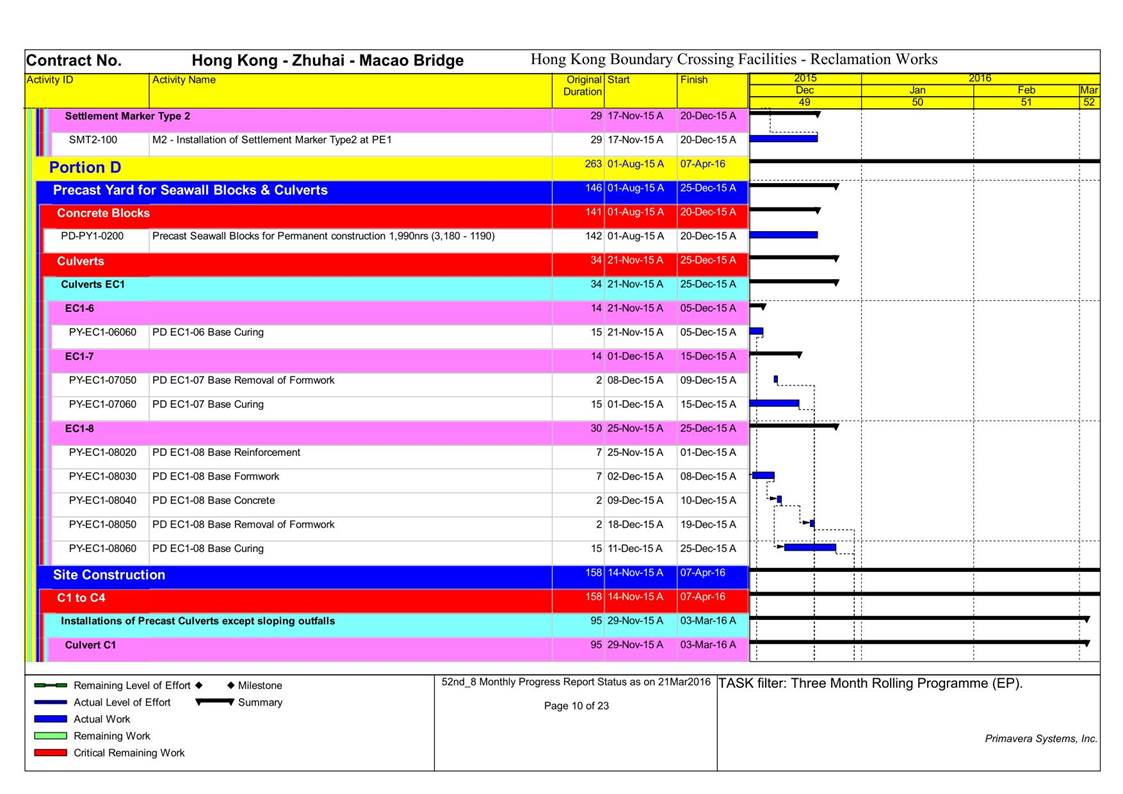Click the duration value 146 for Precast Yard

pyautogui.click(x=593, y=188)
